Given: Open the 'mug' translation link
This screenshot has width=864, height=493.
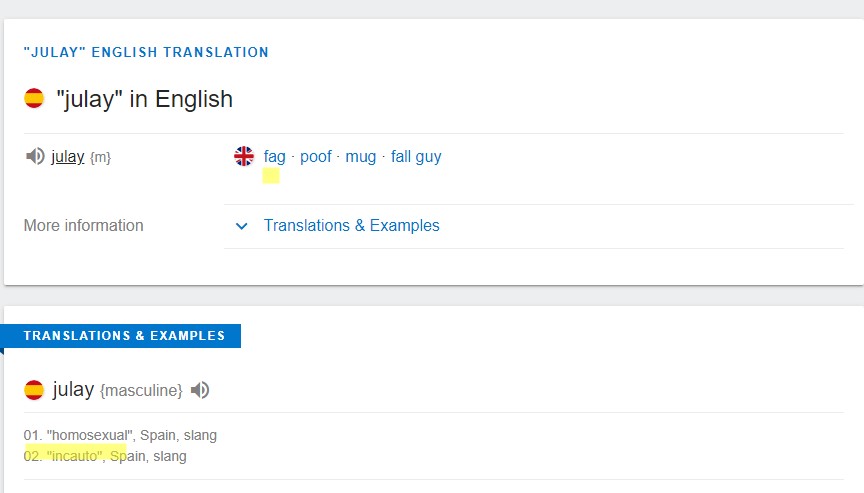Looking at the screenshot, I should click(360, 156).
